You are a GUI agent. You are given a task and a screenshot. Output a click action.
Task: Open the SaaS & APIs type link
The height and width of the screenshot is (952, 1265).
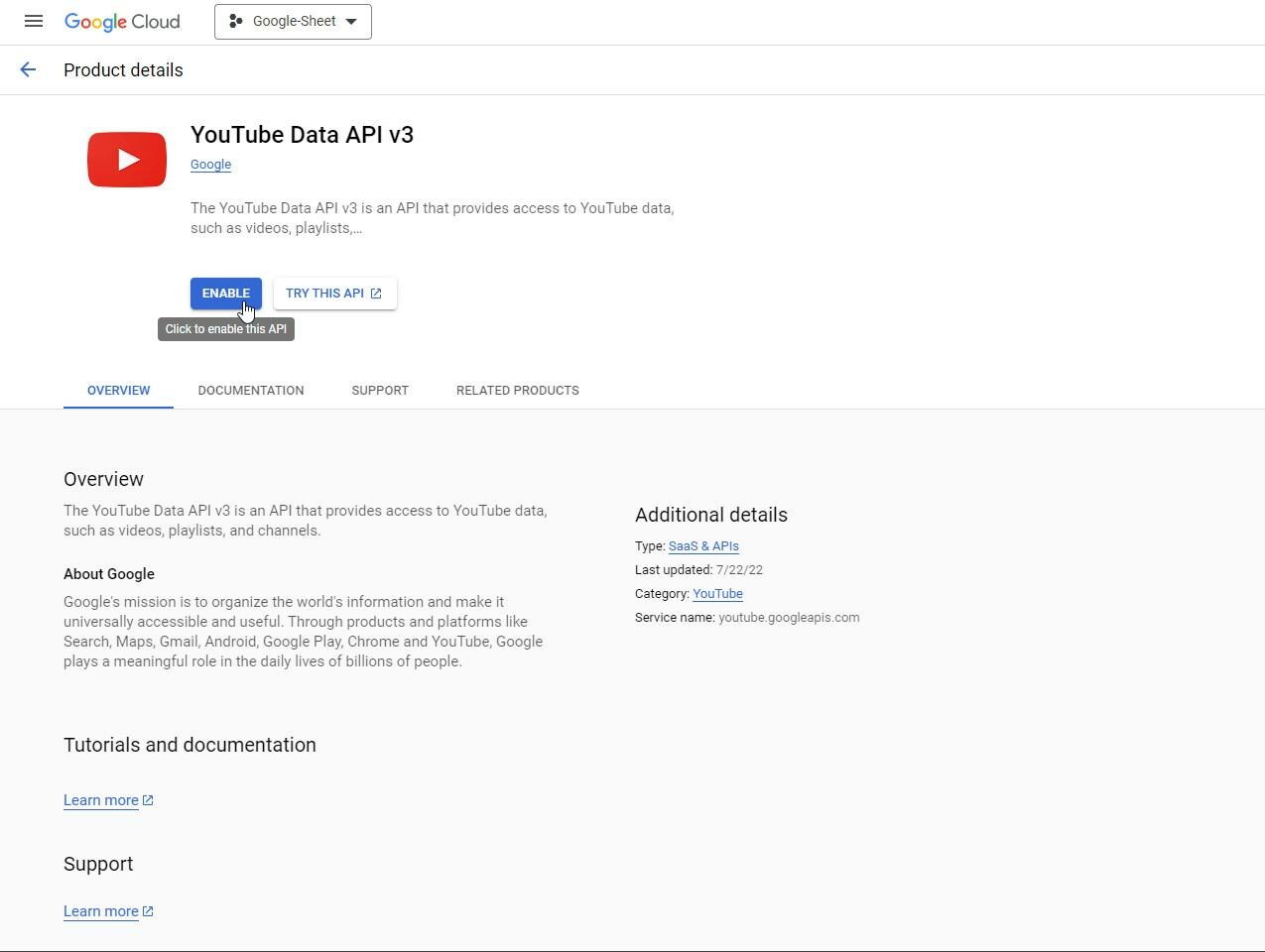click(703, 545)
